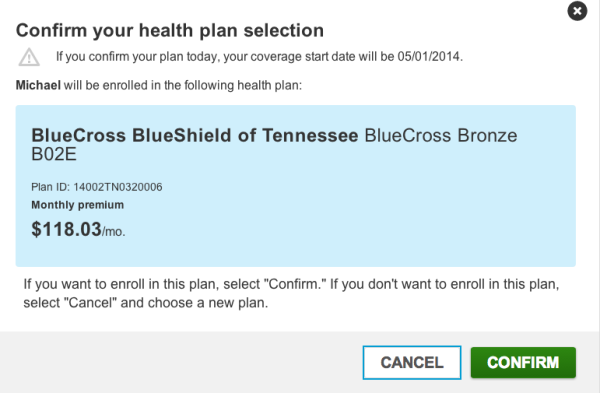Click the green CONFIRM button
Image resolution: width=600 pixels, height=393 pixels.
tap(523, 362)
